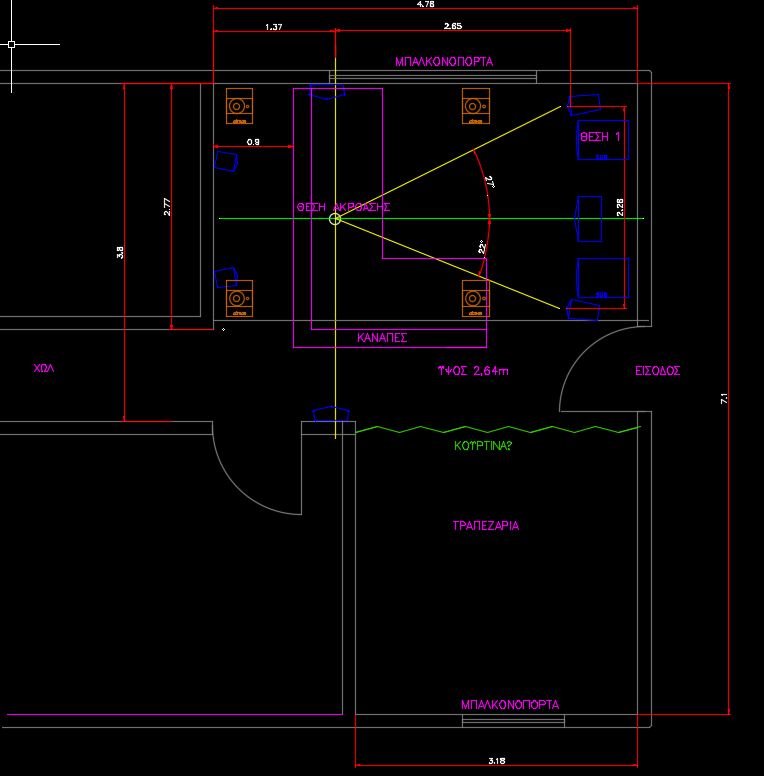Select the green ΚΟΥΡΤΙΝΑ? curtain label
The height and width of the screenshot is (776, 764).
(x=482, y=445)
